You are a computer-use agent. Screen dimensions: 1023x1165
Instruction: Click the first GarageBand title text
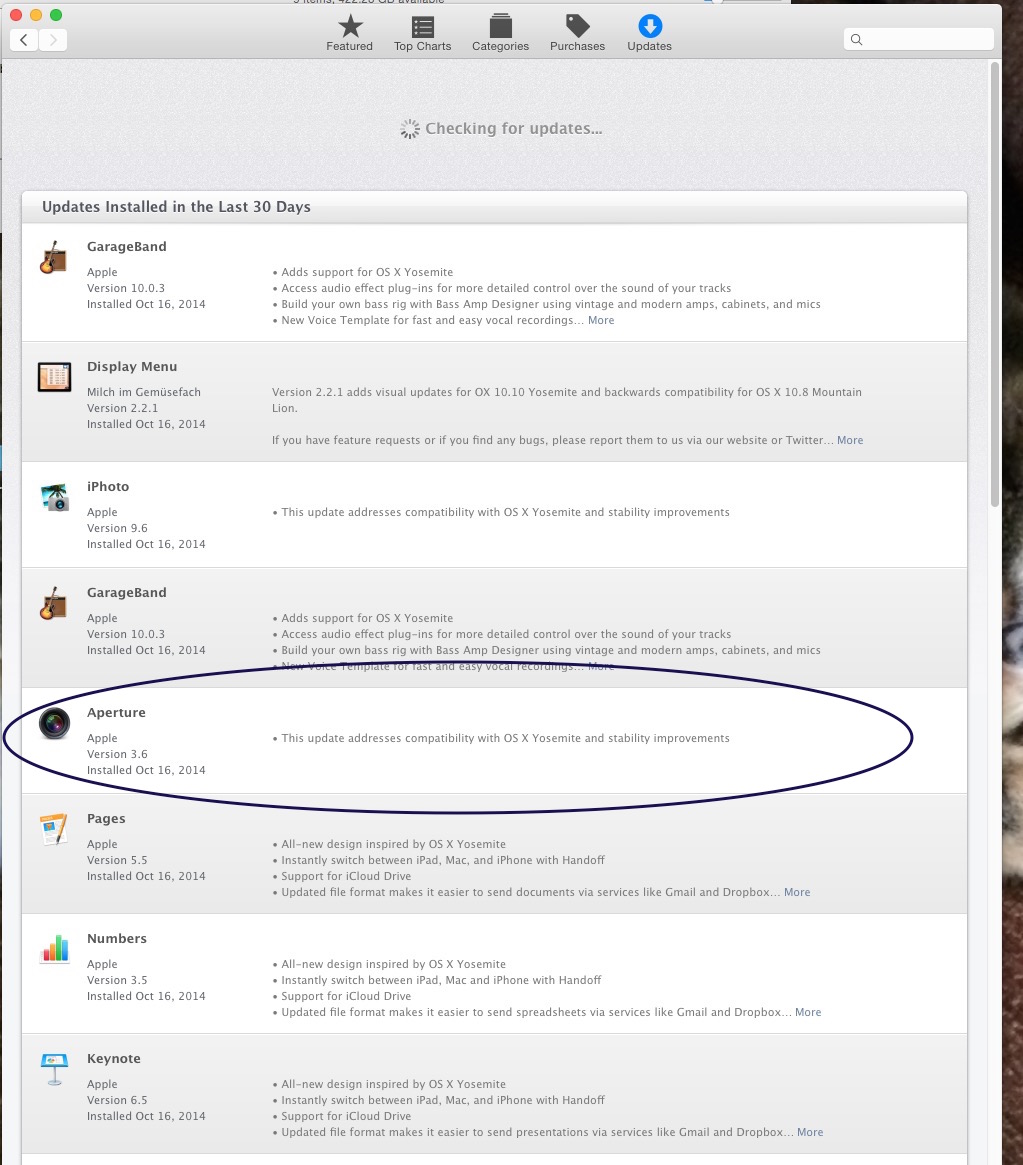[126, 247]
